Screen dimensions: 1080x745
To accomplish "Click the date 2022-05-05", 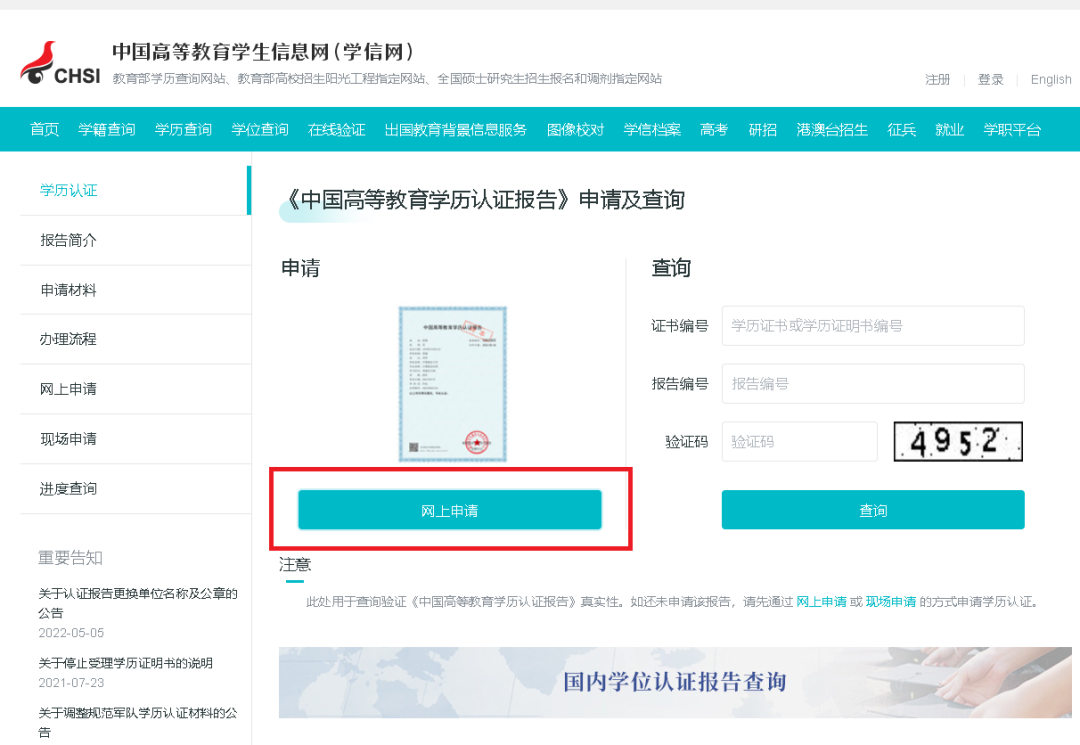I will (x=71, y=633).
